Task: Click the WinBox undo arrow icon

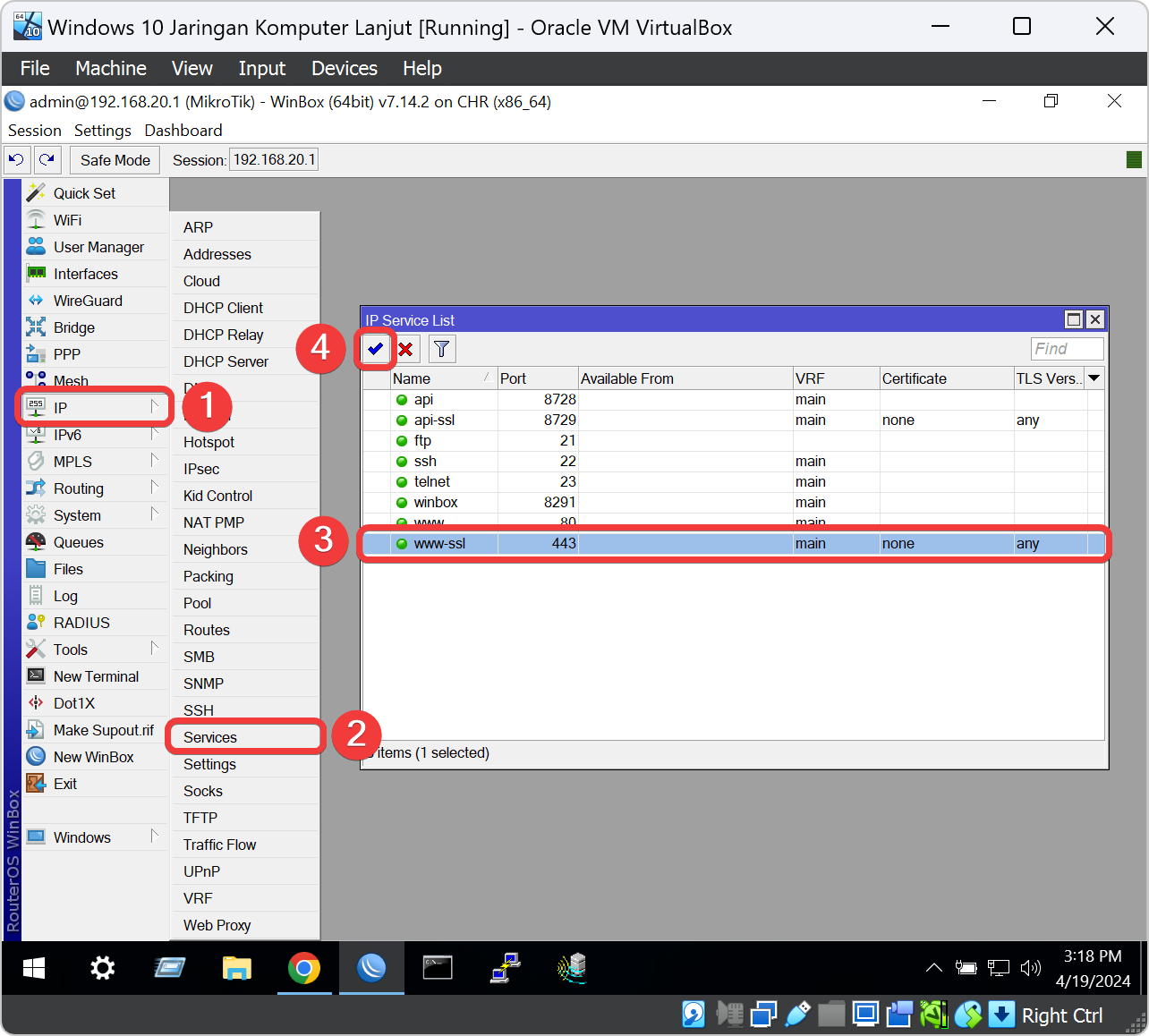Action: point(16,160)
